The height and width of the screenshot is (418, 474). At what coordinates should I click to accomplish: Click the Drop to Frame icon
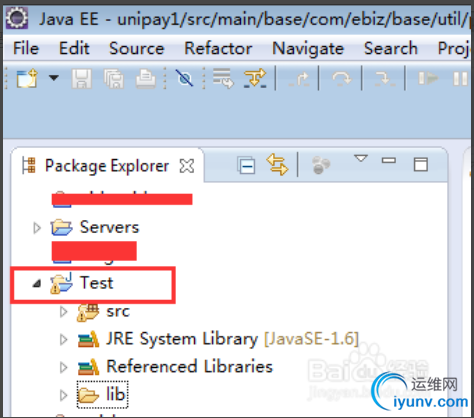(223, 78)
